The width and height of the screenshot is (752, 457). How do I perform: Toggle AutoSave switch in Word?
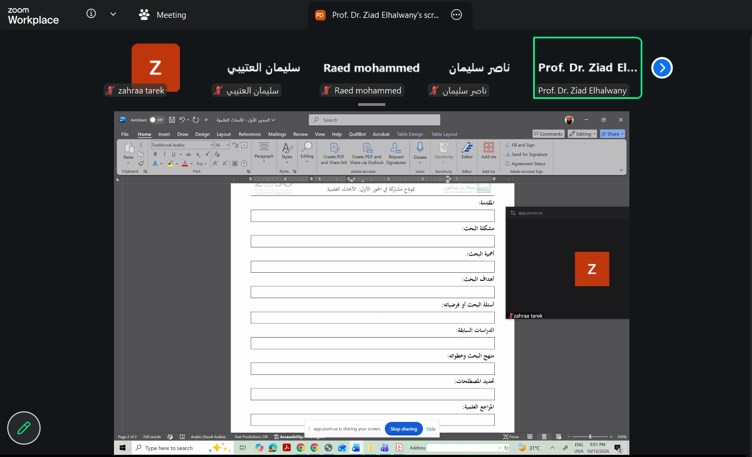tap(156, 120)
